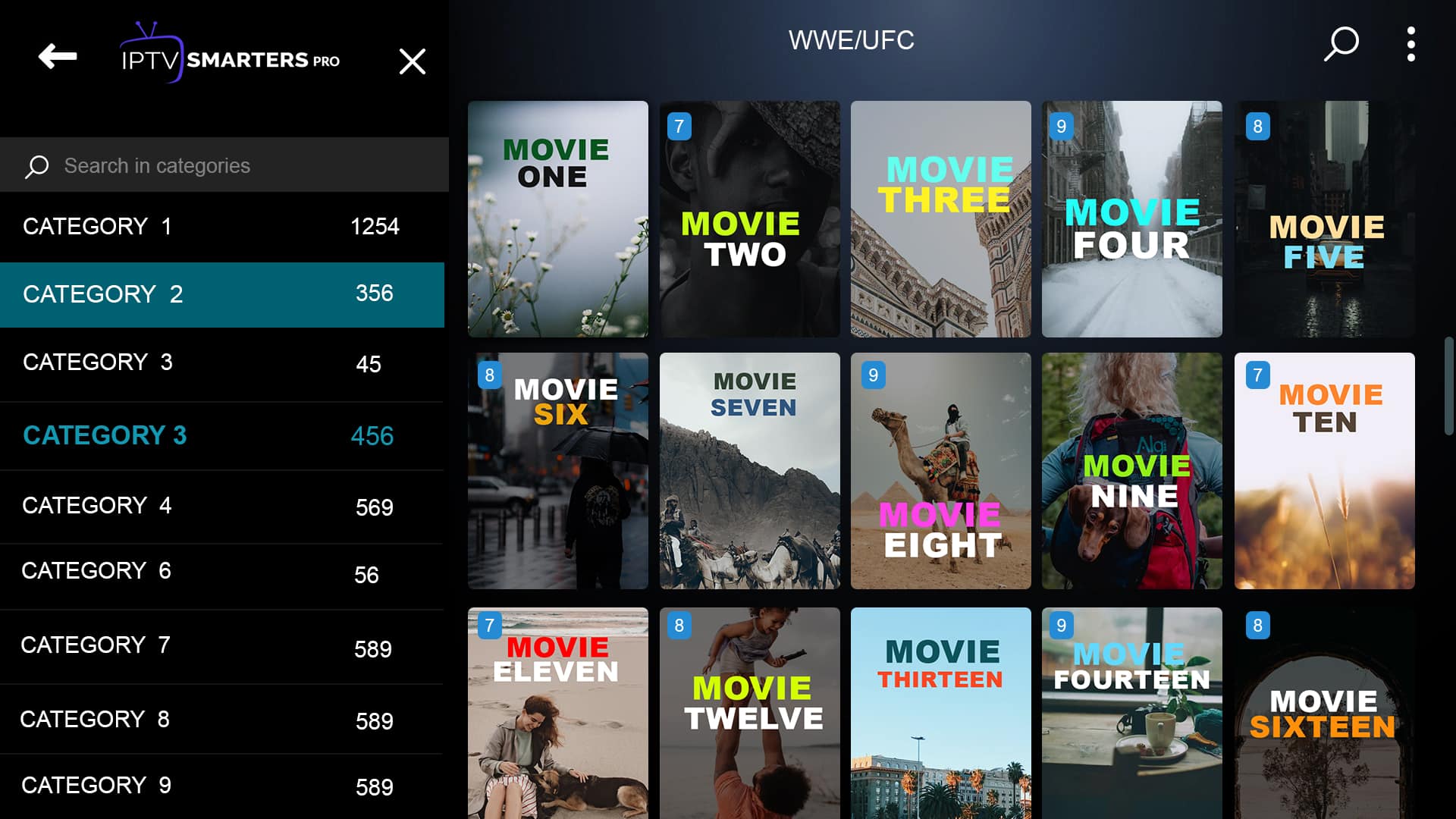Expand CATEGORY 1 with 1254 items

[222, 225]
